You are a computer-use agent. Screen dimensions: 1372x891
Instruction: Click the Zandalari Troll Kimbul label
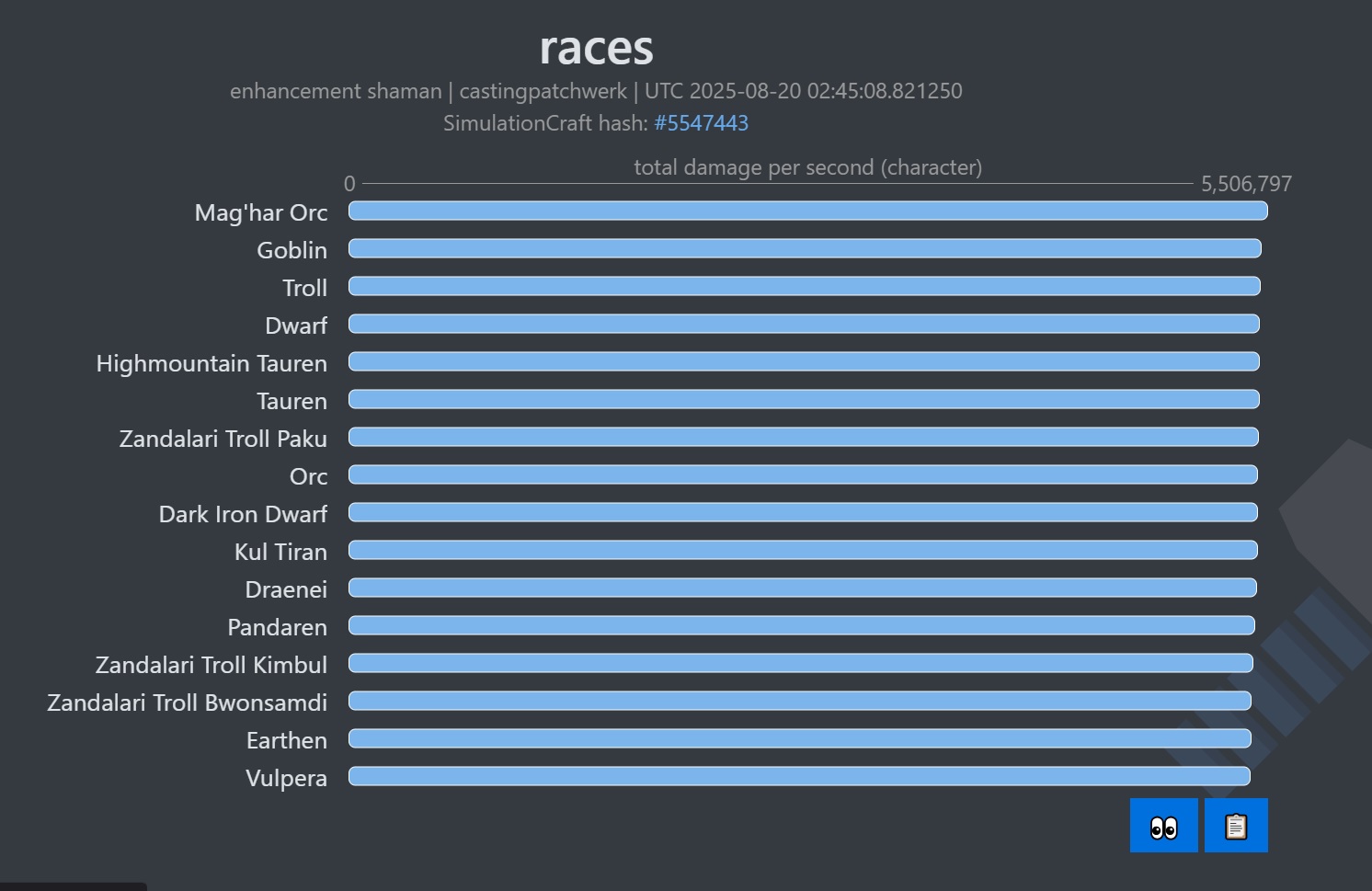point(212,665)
